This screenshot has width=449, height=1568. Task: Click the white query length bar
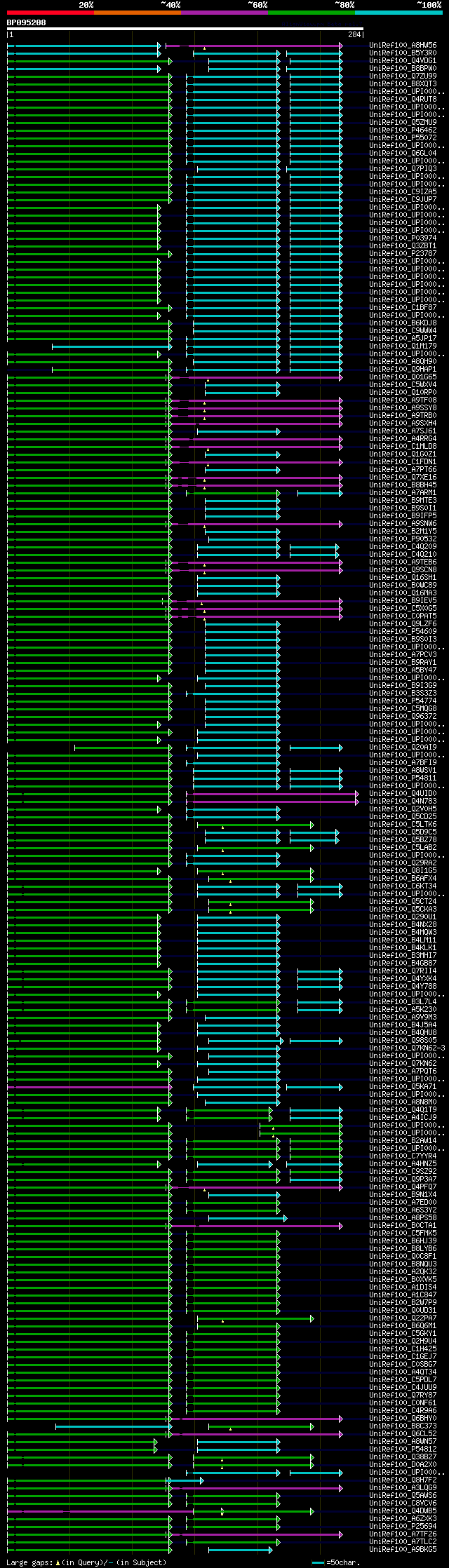[x=185, y=29]
